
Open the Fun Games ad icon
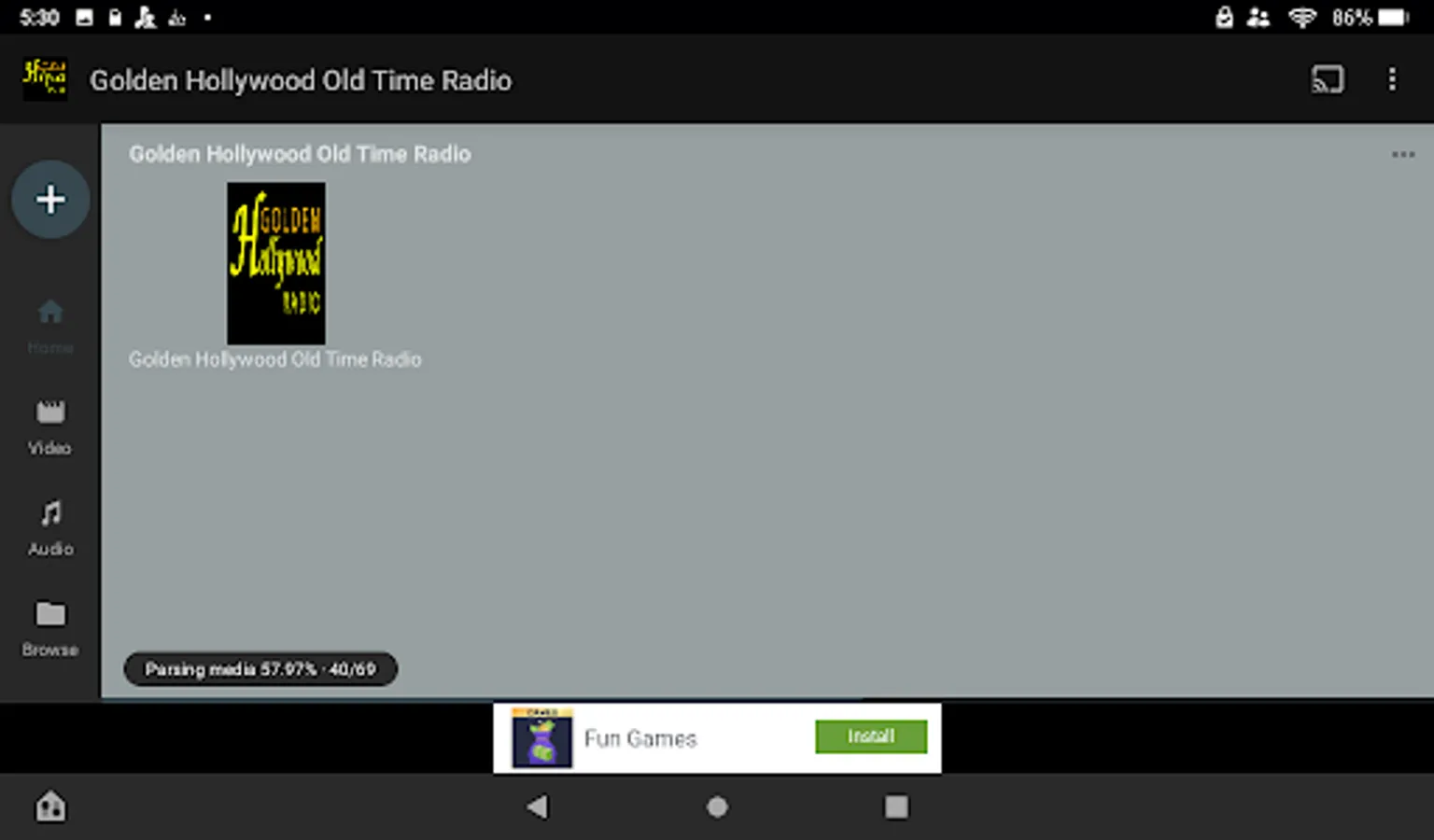point(542,738)
